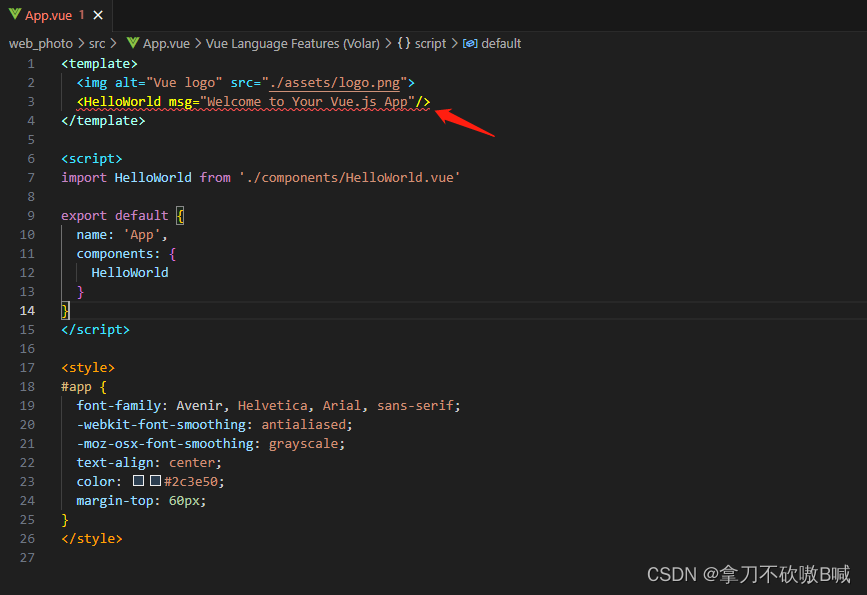
Task: Click the opening <template> tag
Action: point(100,64)
